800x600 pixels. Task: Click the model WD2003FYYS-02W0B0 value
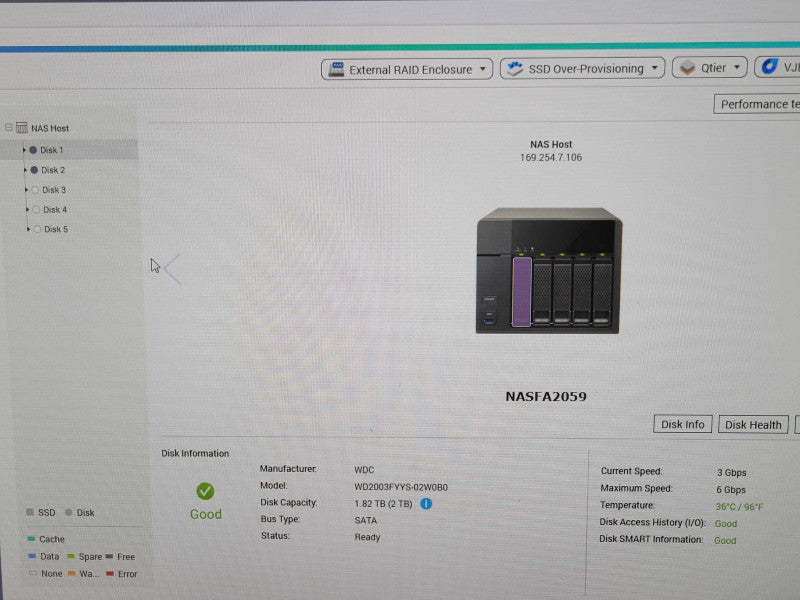coord(401,487)
